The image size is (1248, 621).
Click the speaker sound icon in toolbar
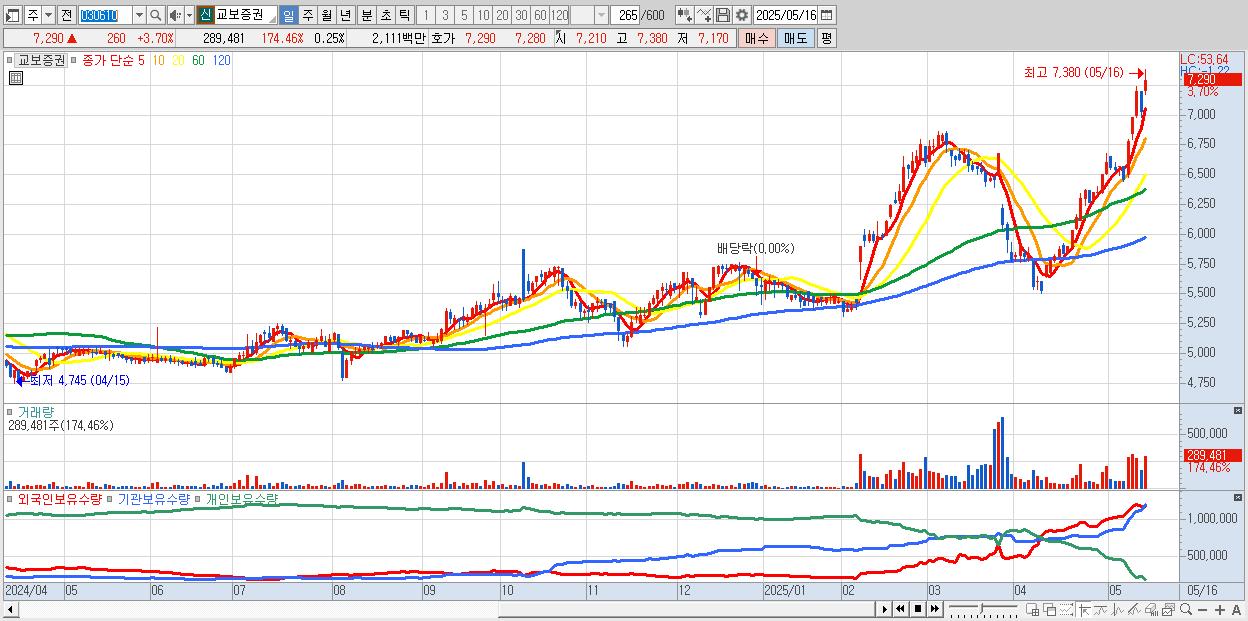coord(175,15)
